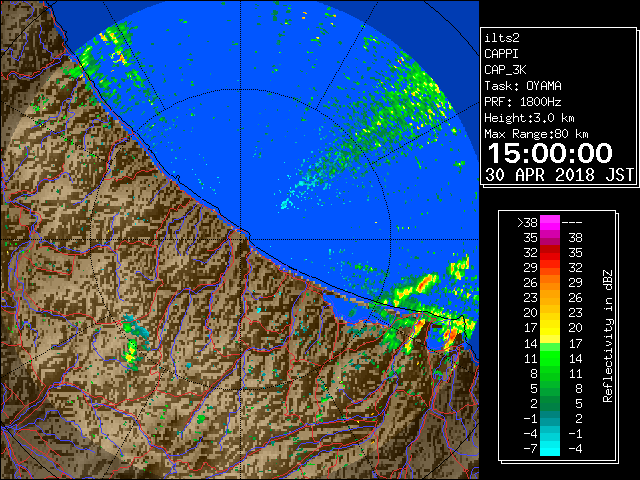Select the 'CAPPI' product type text
The height and width of the screenshot is (480, 640).
click(x=501, y=54)
